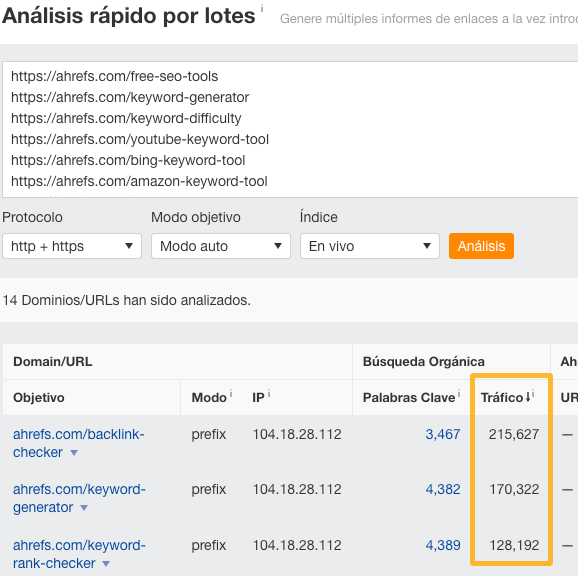Click the info icon next to Palabras Clave
This screenshot has height=576, width=578.
tap(459, 394)
